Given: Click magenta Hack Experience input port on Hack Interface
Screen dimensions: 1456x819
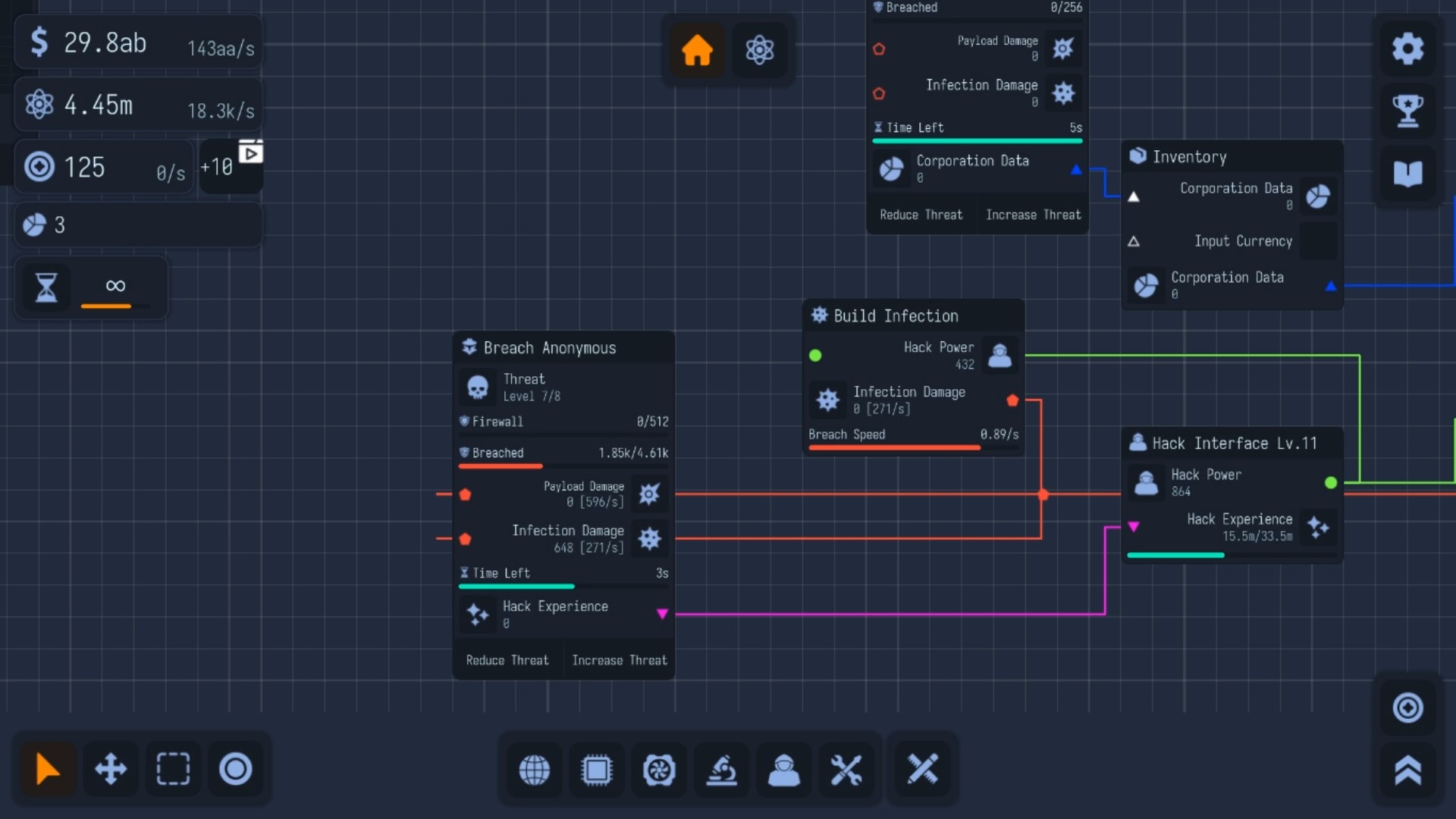Looking at the screenshot, I should pos(1134,527).
